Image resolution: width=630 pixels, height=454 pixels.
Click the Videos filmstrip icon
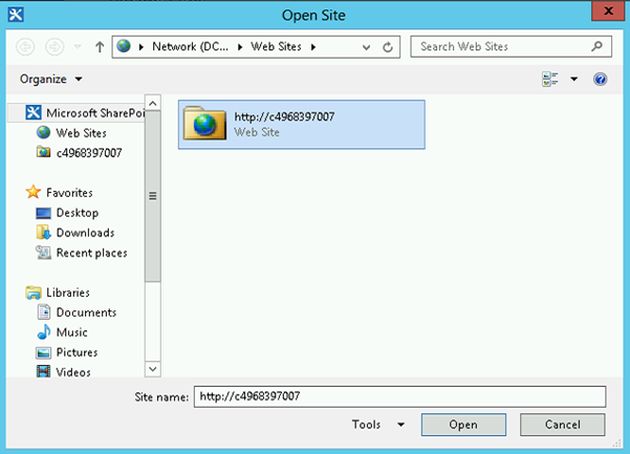click(x=43, y=372)
